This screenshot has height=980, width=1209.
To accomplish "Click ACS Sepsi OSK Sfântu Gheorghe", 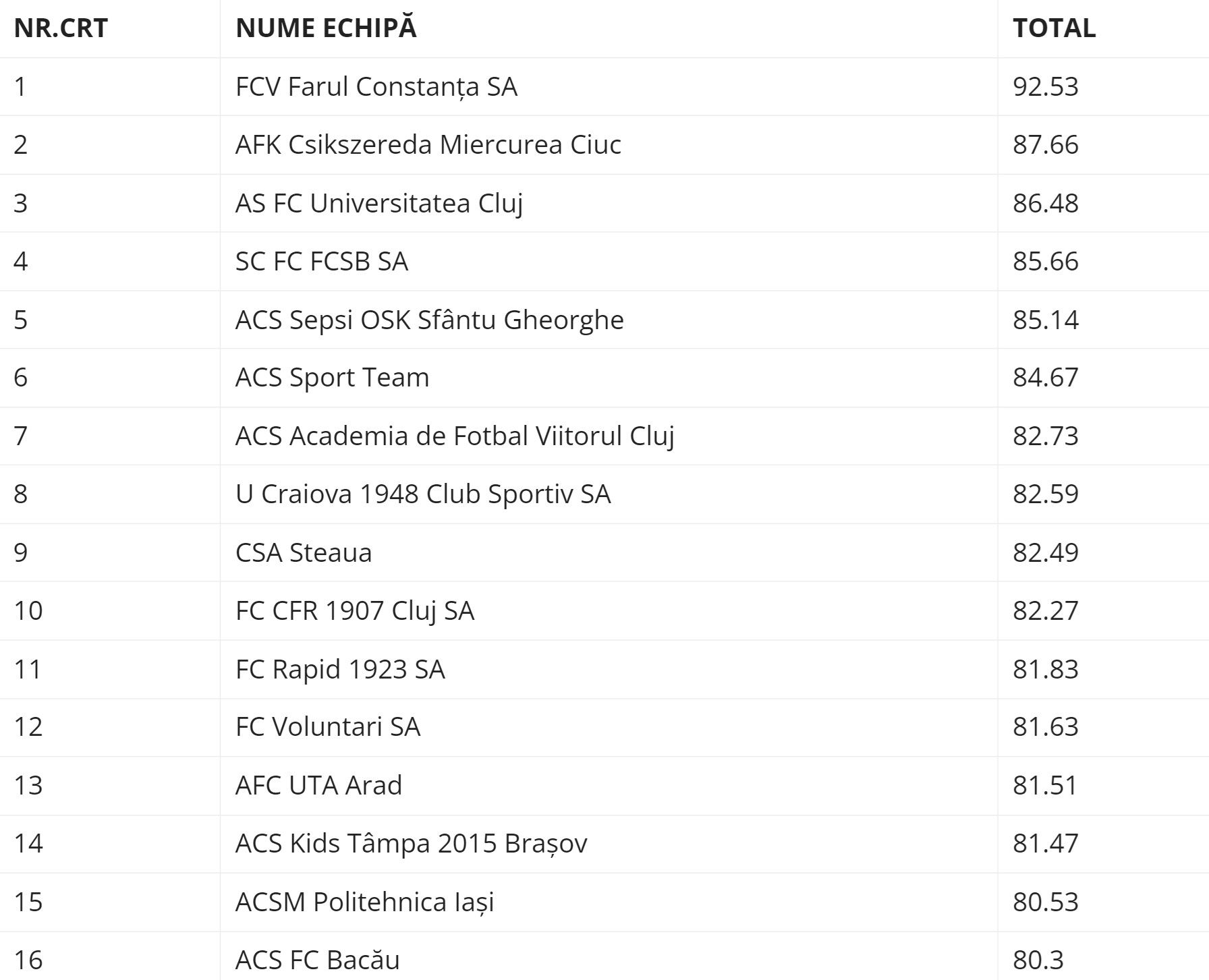I will click(x=430, y=320).
